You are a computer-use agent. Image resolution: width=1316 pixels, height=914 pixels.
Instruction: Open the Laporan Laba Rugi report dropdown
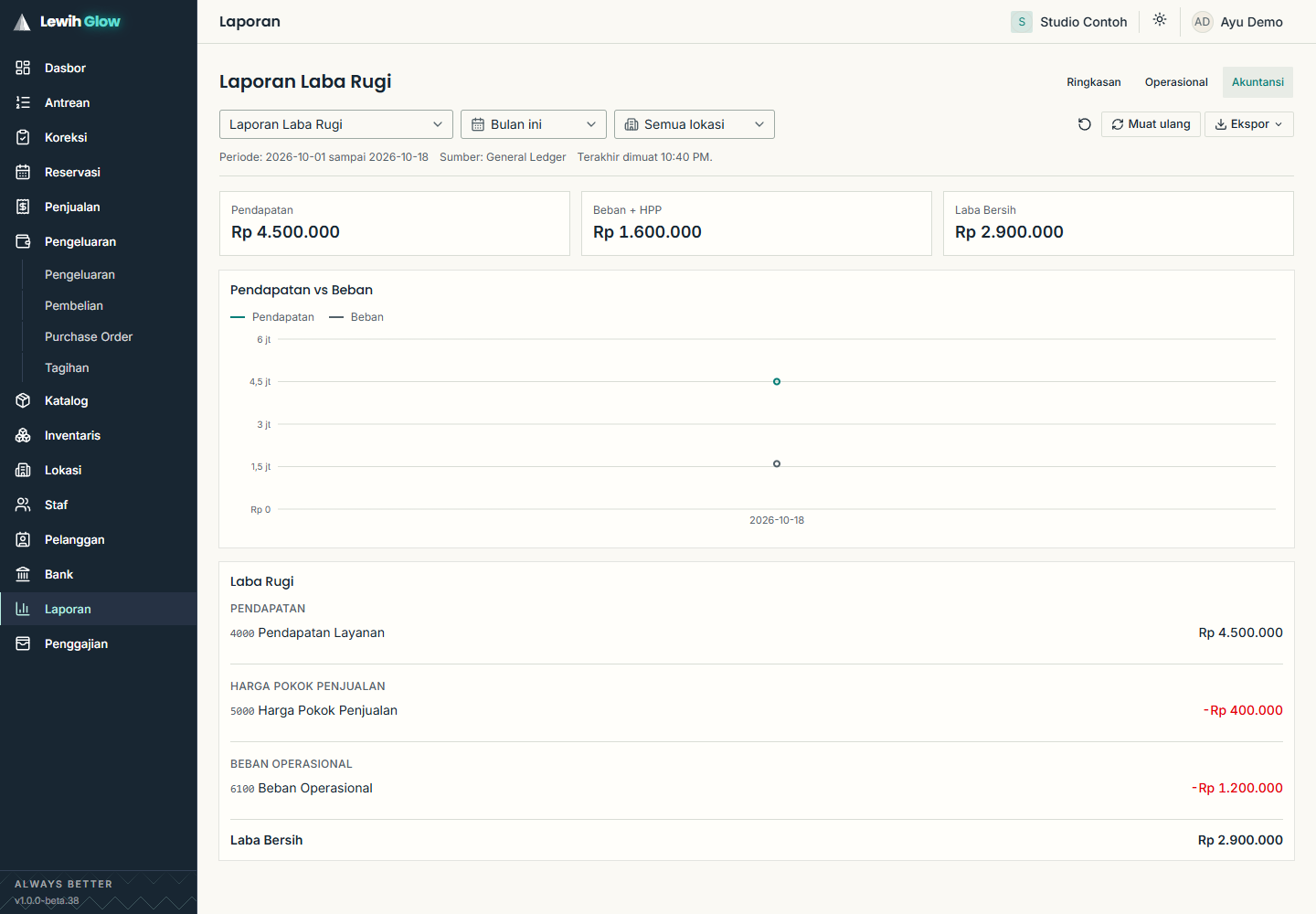(x=336, y=124)
